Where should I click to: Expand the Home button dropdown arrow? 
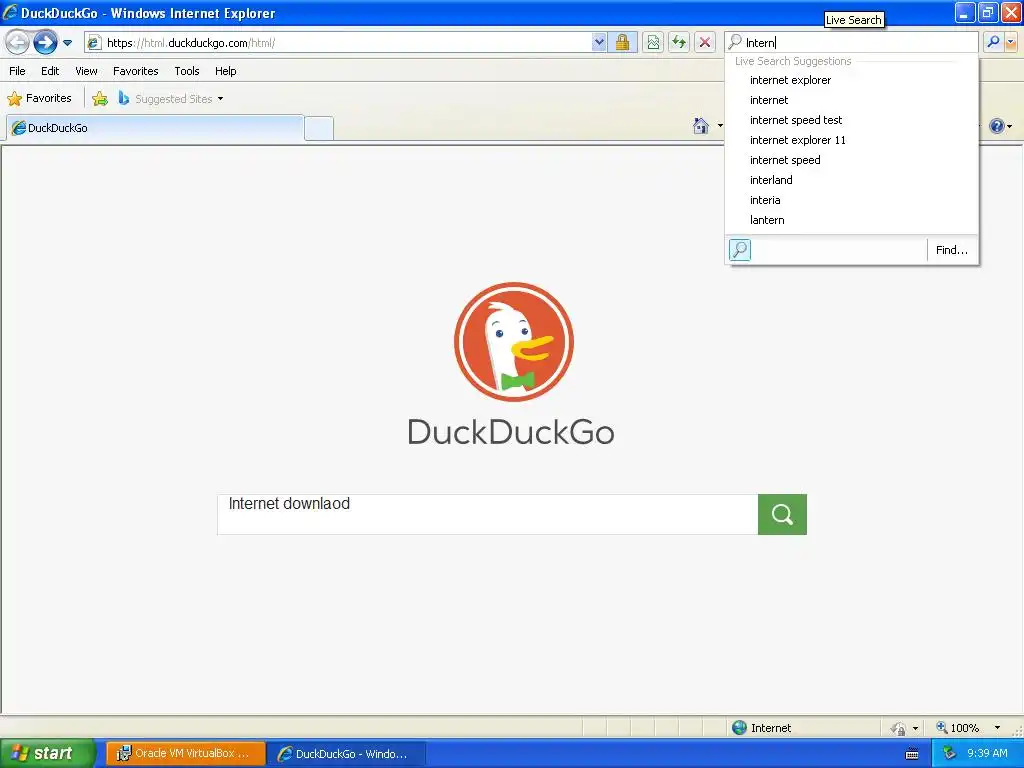tap(720, 125)
